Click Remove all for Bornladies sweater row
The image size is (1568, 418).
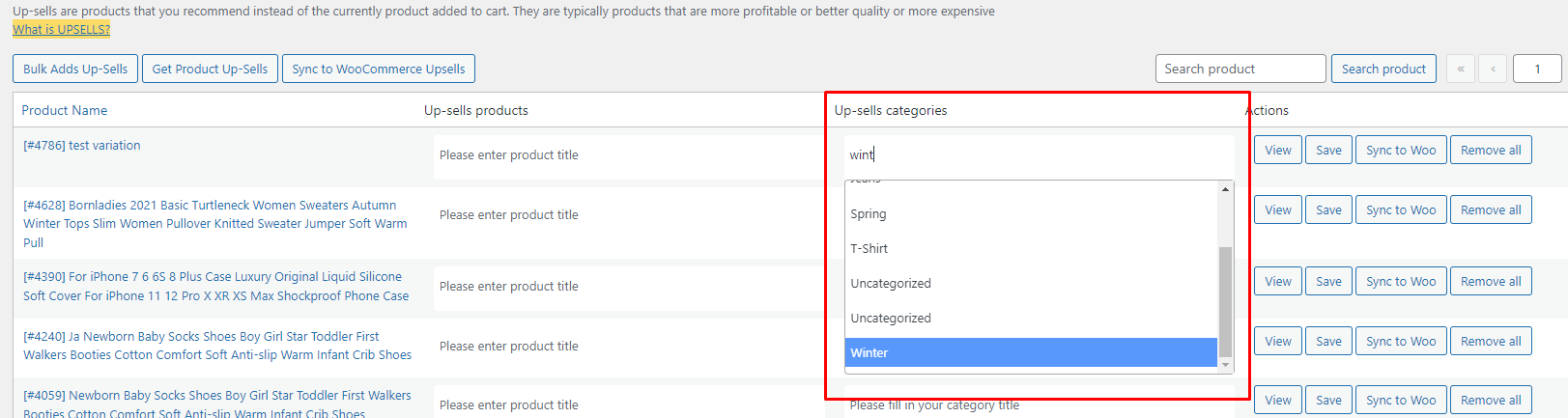tap(1491, 209)
